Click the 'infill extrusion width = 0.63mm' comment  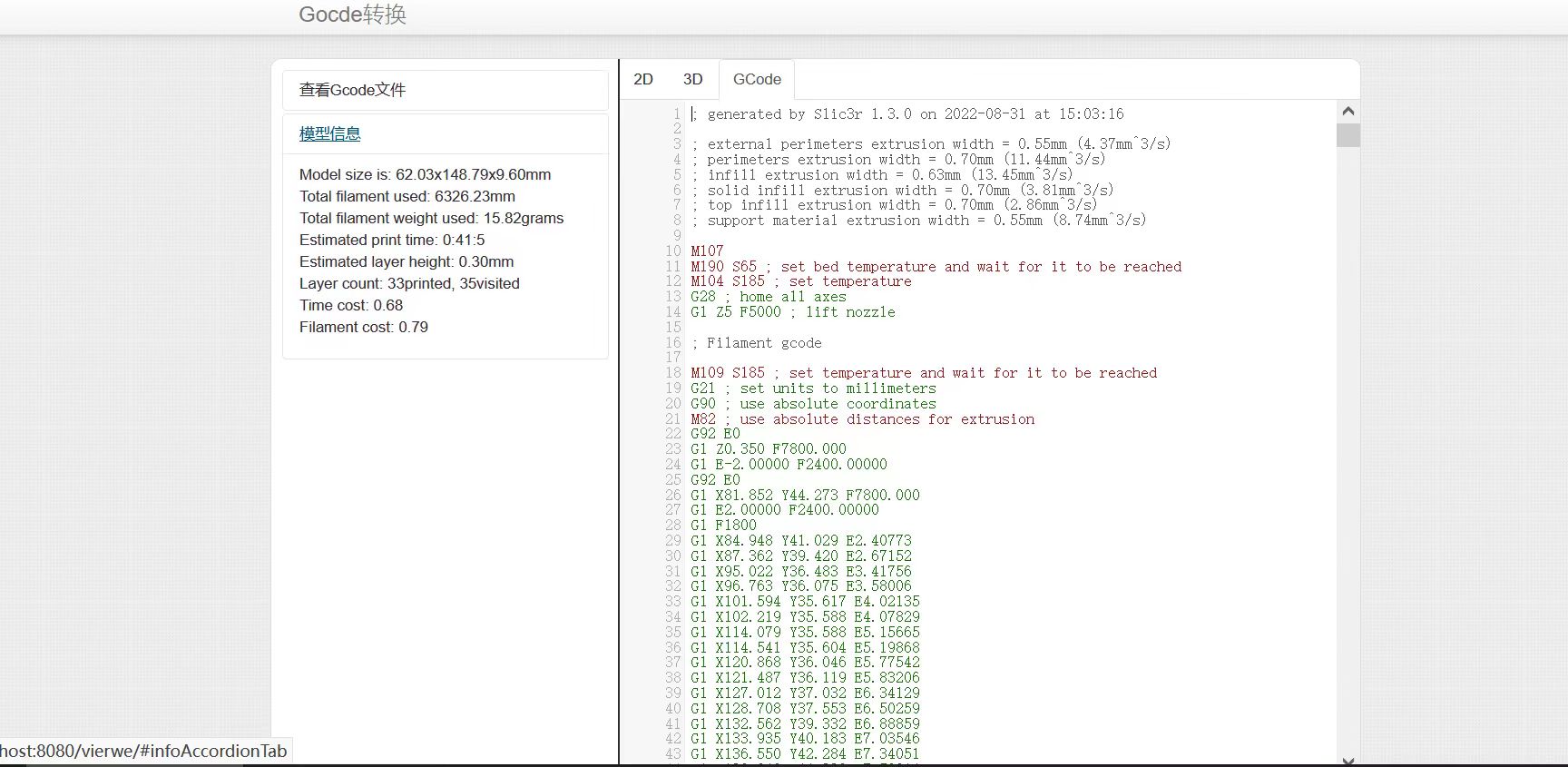click(x=882, y=175)
